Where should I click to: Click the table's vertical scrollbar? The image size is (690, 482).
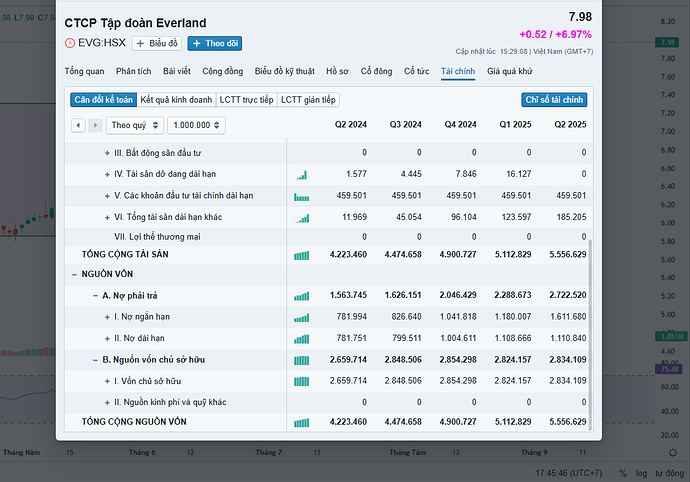(590, 335)
